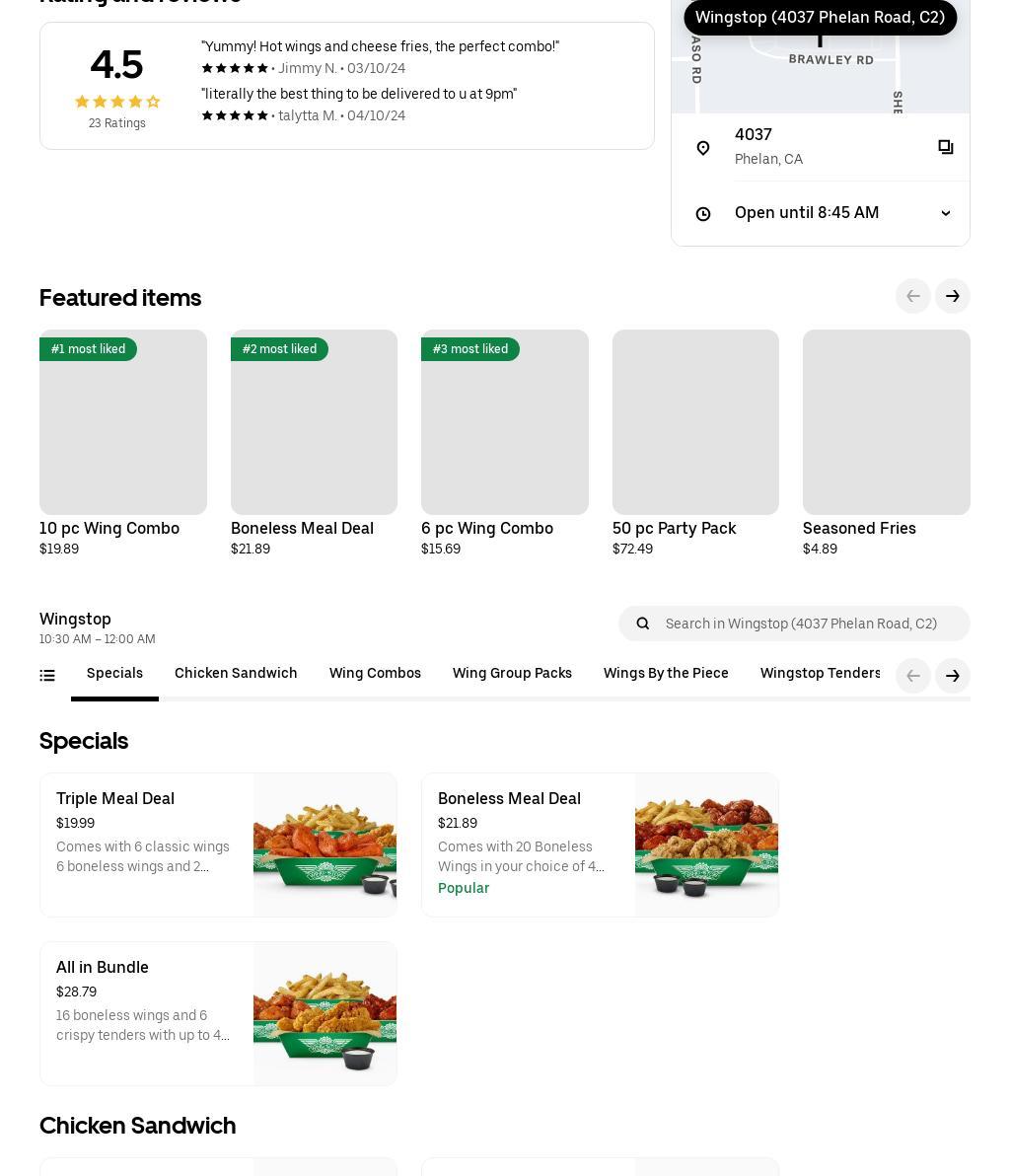Screen dimensions: 1010x1176
Task: Select the All in Bundle item
Action: [x=218, y=1013]
